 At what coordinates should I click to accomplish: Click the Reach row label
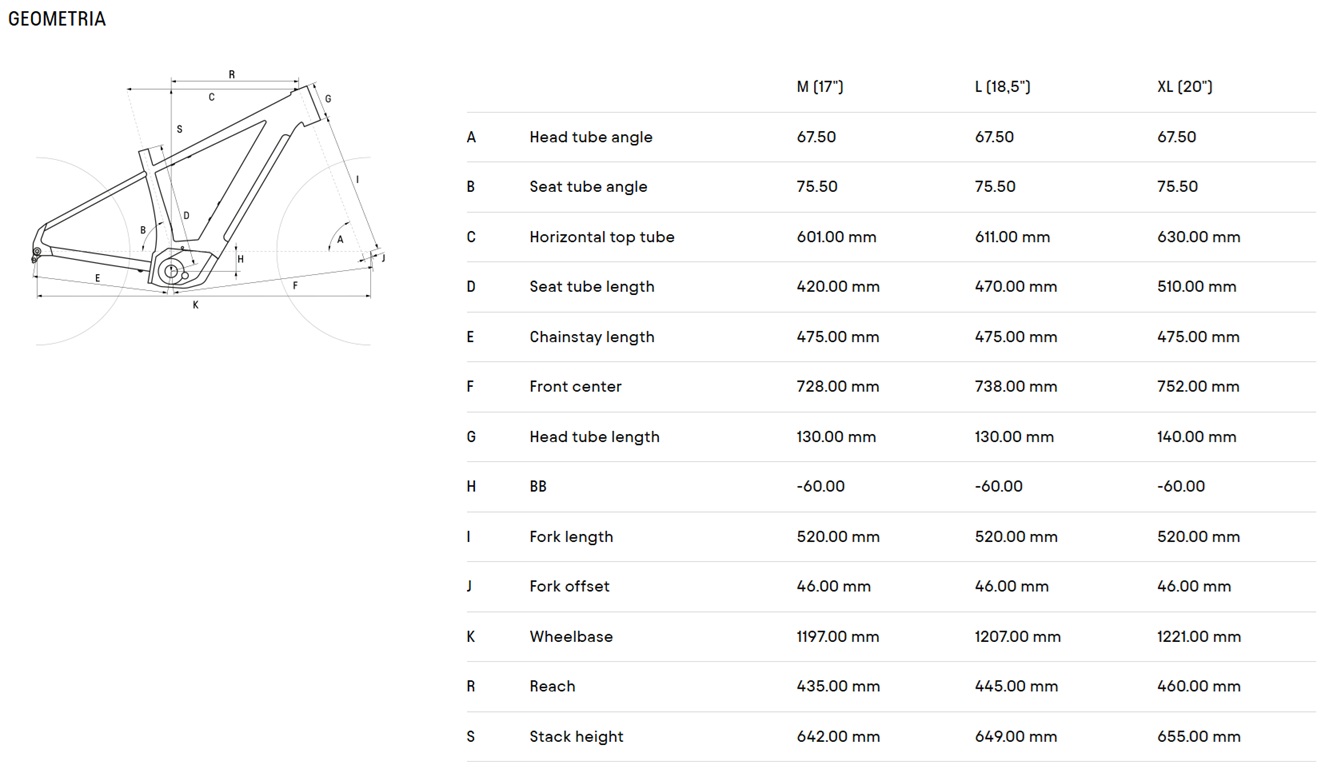tap(552, 686)
